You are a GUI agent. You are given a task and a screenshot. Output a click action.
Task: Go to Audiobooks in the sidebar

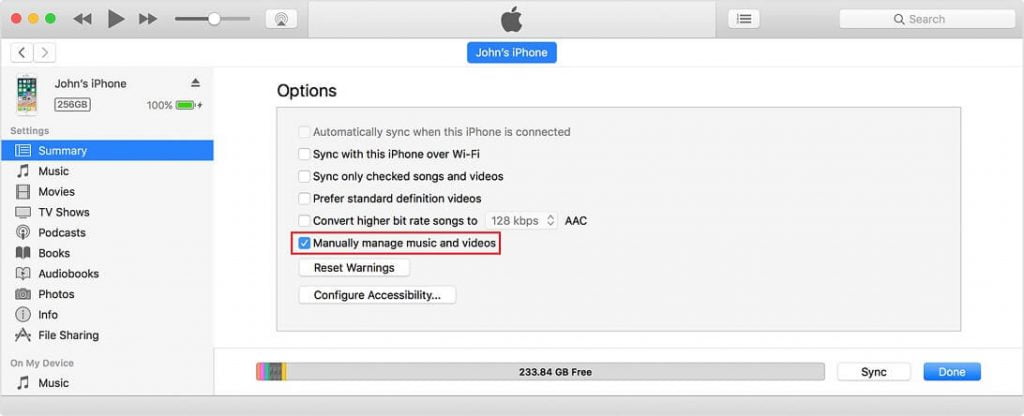click(x=68, y=274)
